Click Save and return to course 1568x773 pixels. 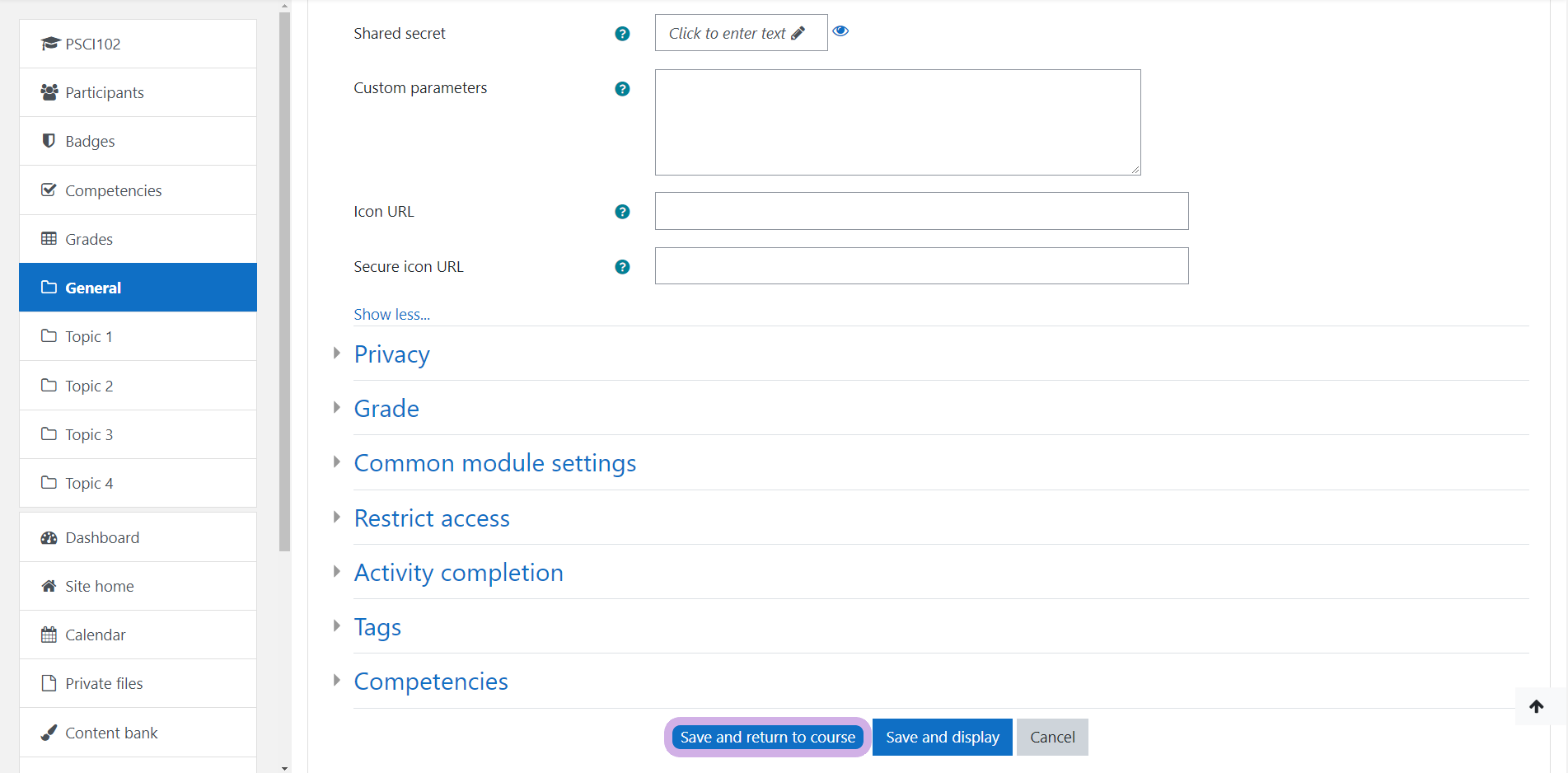pyautogui.click(x=767, y=738)
